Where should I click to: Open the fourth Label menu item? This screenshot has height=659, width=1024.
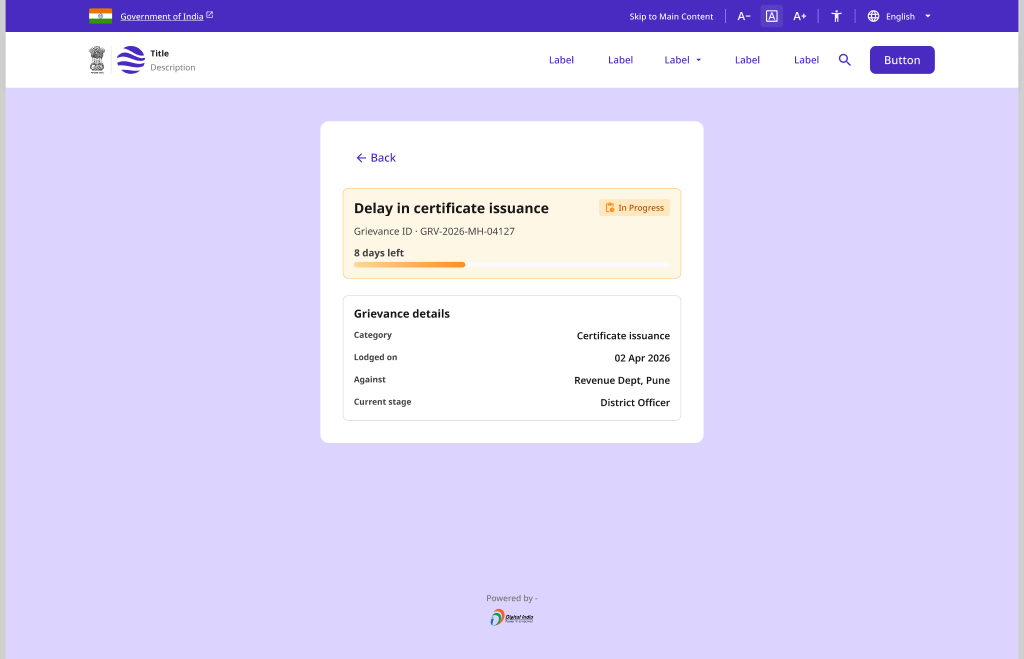pos(746,60)
